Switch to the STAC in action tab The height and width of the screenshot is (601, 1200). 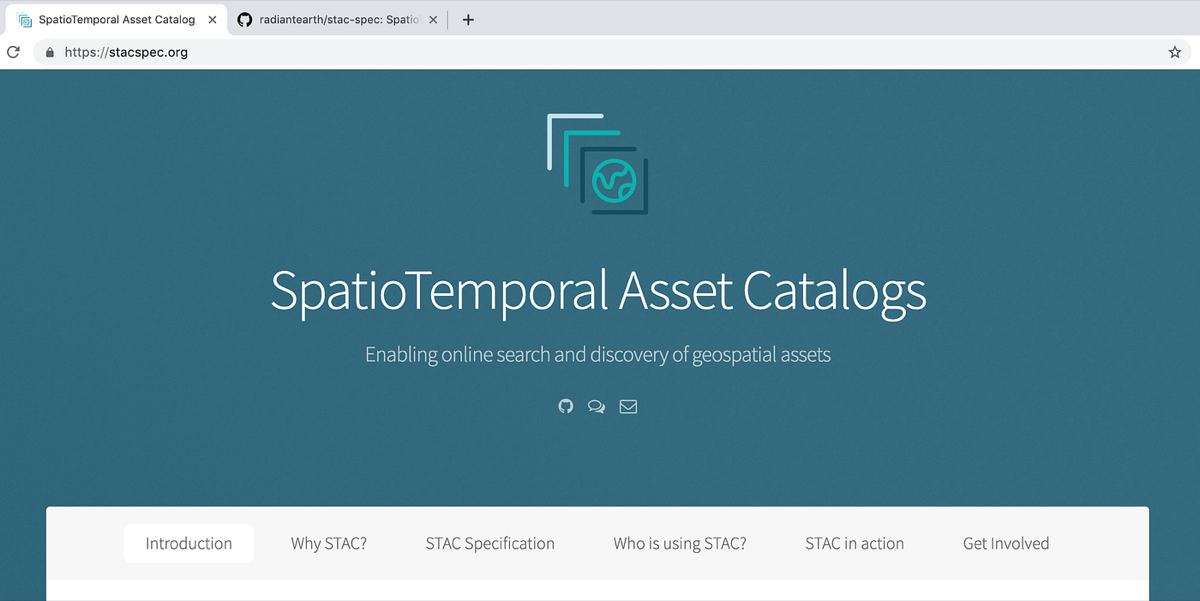click(855, 544)
